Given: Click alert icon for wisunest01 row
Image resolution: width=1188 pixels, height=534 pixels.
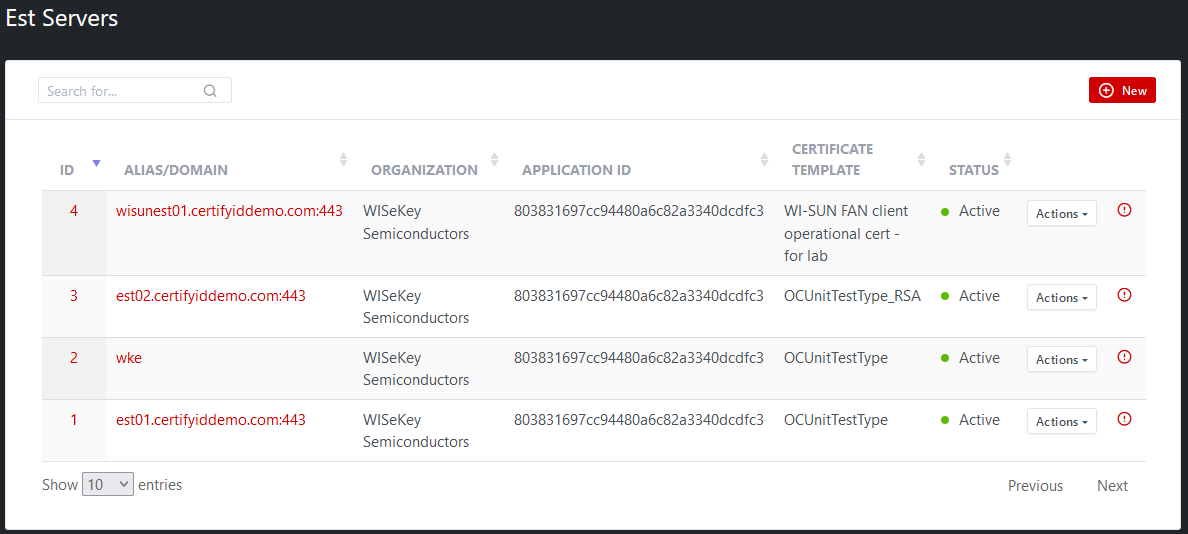Looking at the screenshot, I should tap(1124, 210).
